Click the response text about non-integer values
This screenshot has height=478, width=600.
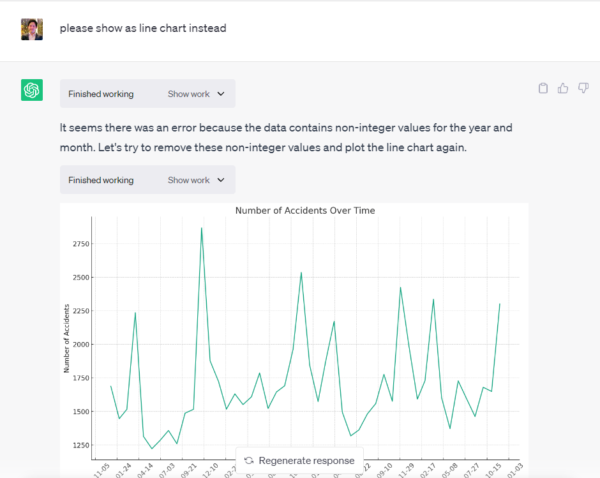[285, 137]
